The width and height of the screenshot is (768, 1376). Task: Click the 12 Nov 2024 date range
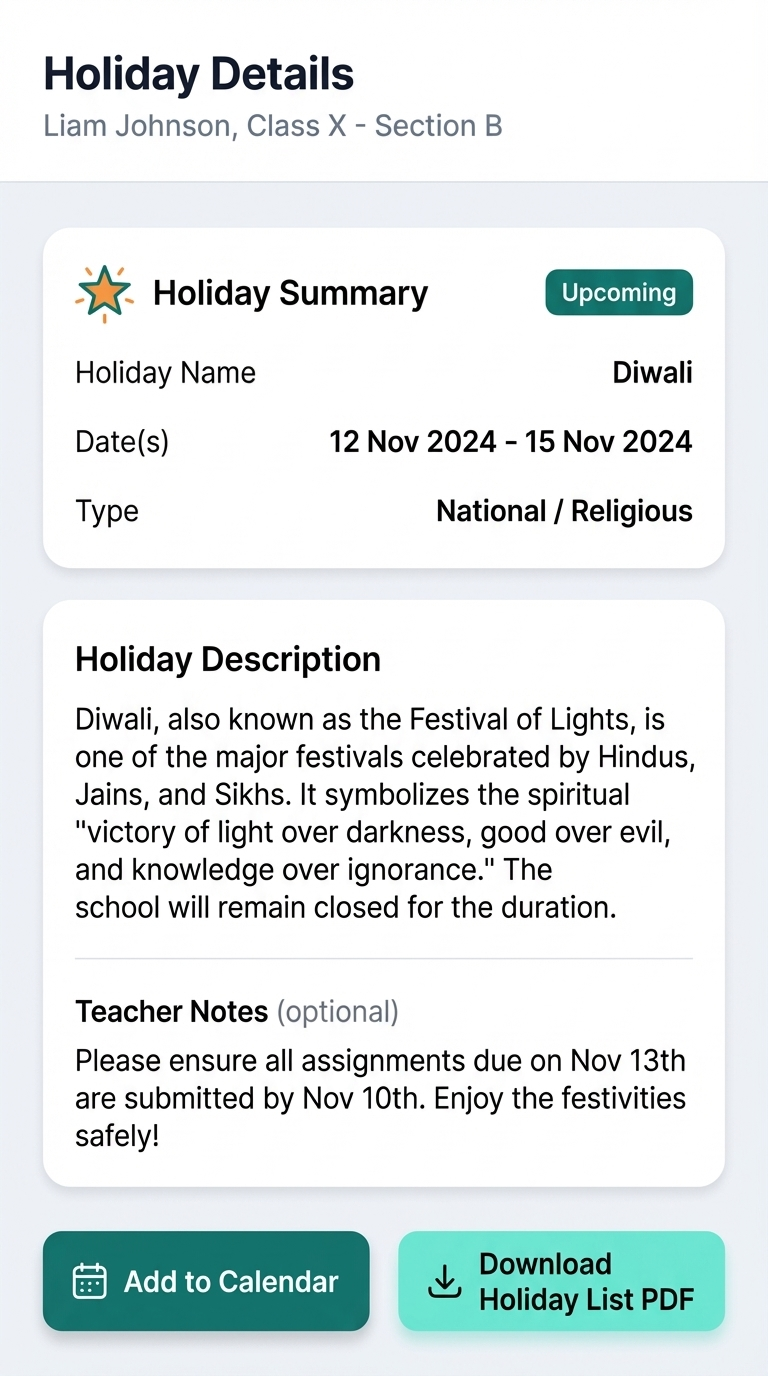point(510,441)
